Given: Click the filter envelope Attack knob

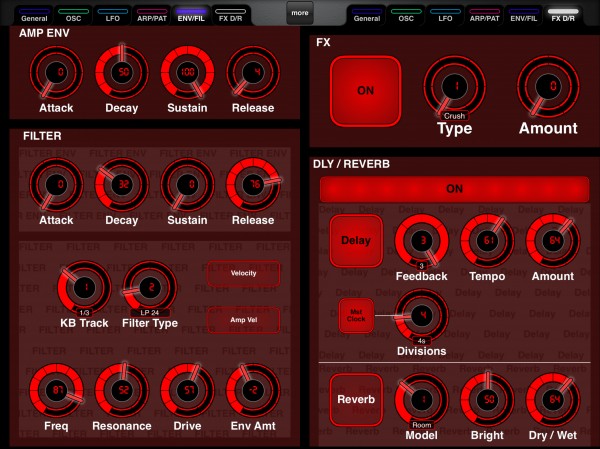Looking at the screenshot, I should coord(56,184).
